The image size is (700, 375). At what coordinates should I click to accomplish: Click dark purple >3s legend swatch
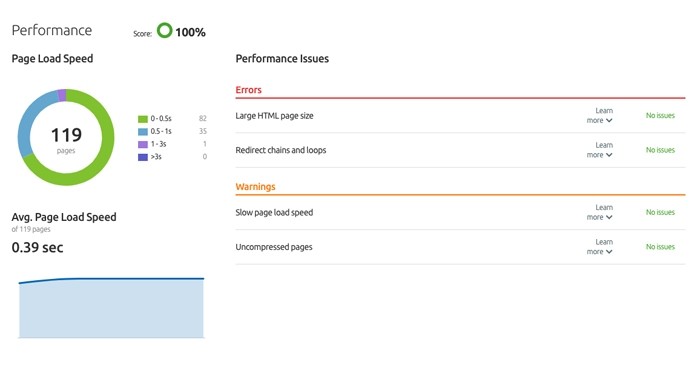point(143,157)
